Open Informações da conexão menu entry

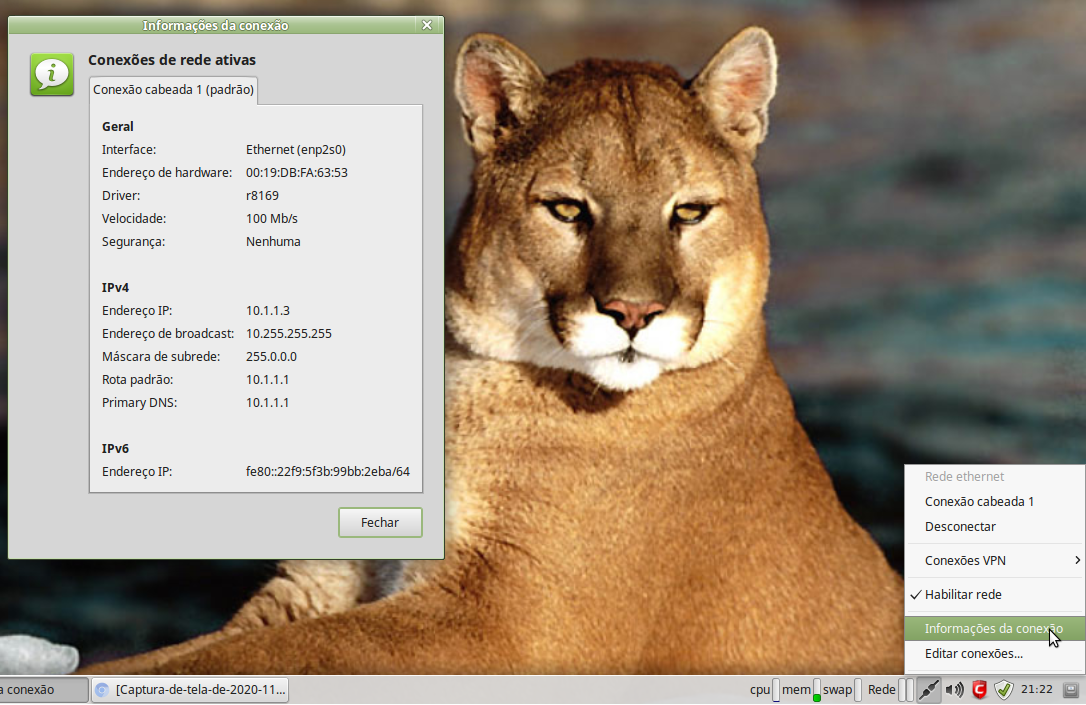pyautogui.click(x=995, y=629)
